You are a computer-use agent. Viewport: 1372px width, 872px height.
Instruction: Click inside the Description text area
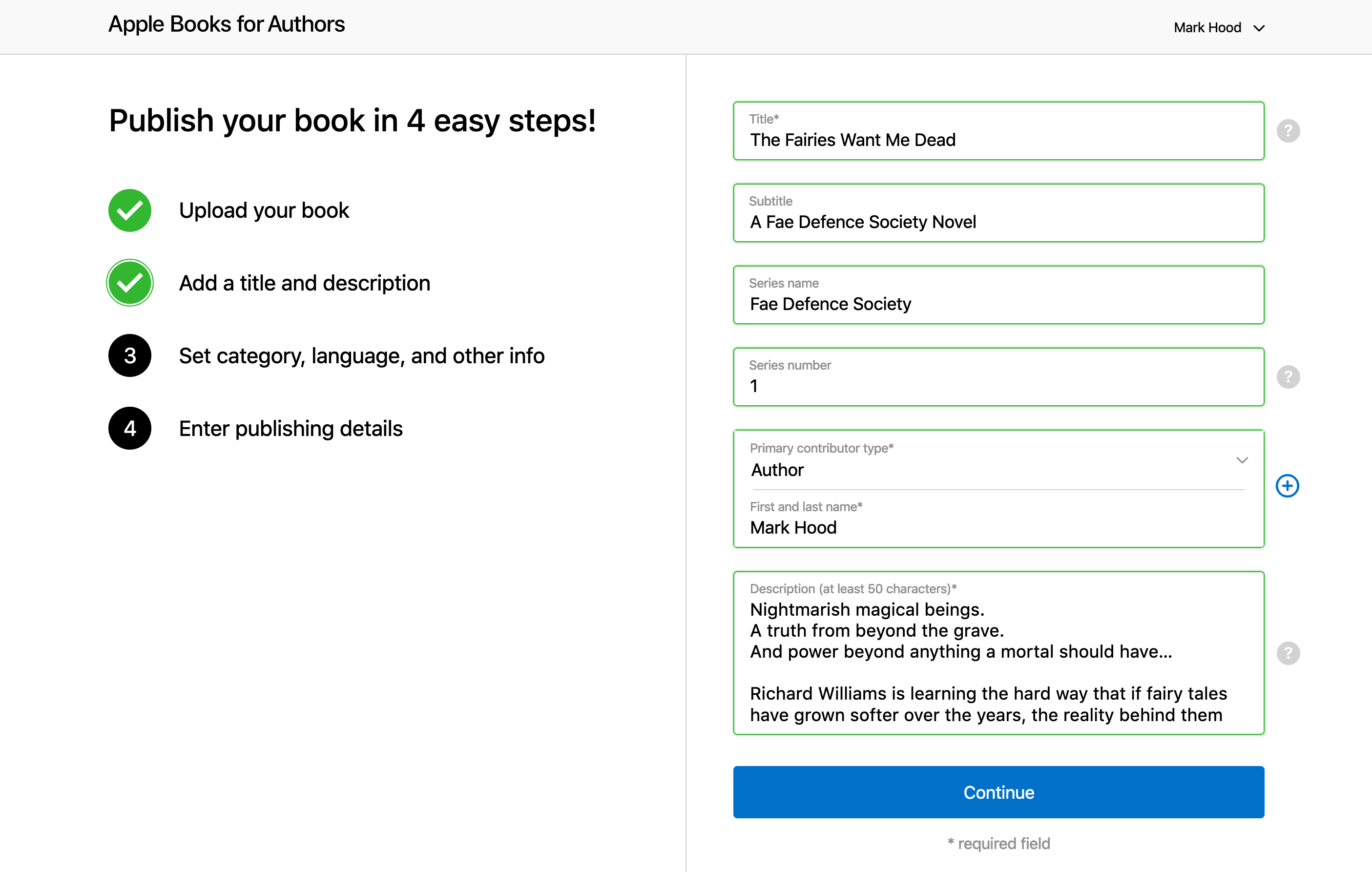[998, 661]
